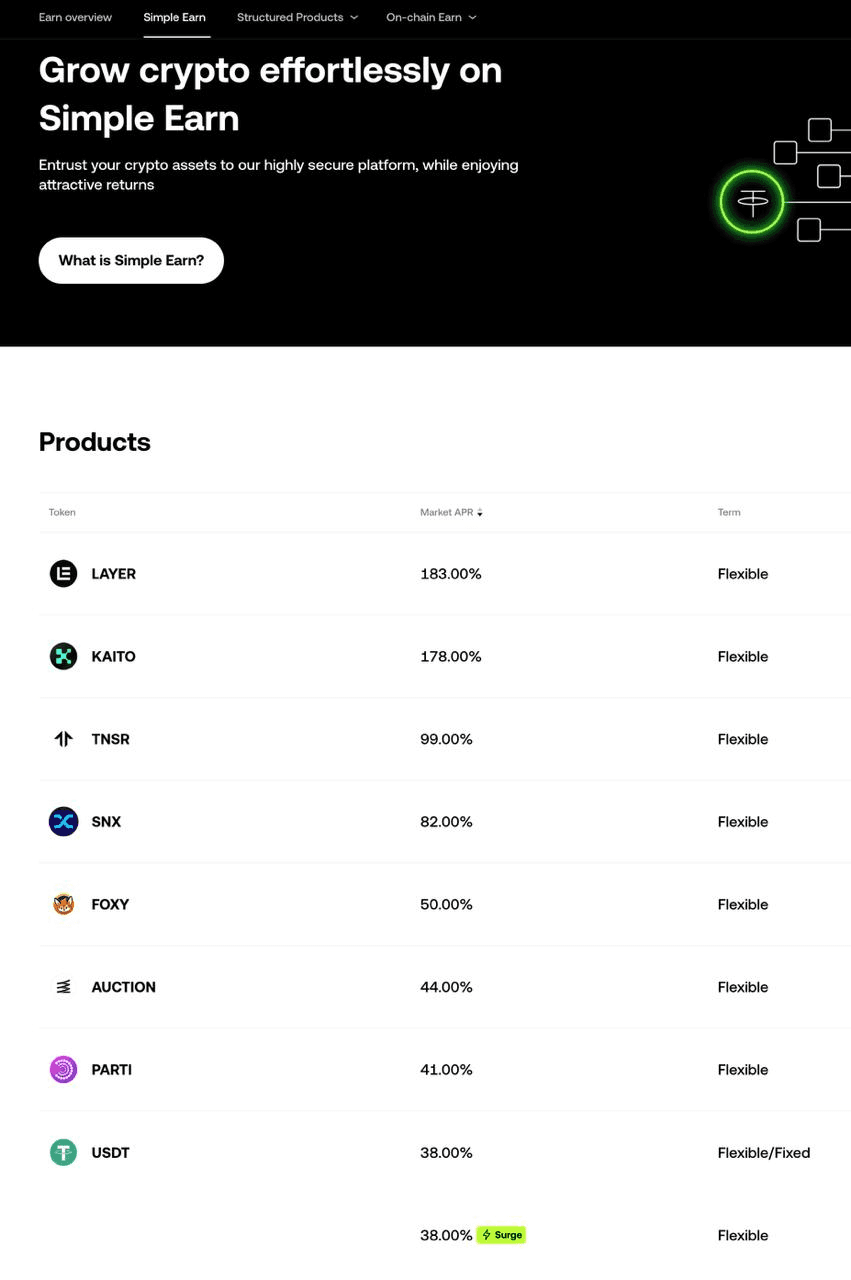Click the green USDT token icon
This screenshot has height=1280, width=851.
point(63,1152)
